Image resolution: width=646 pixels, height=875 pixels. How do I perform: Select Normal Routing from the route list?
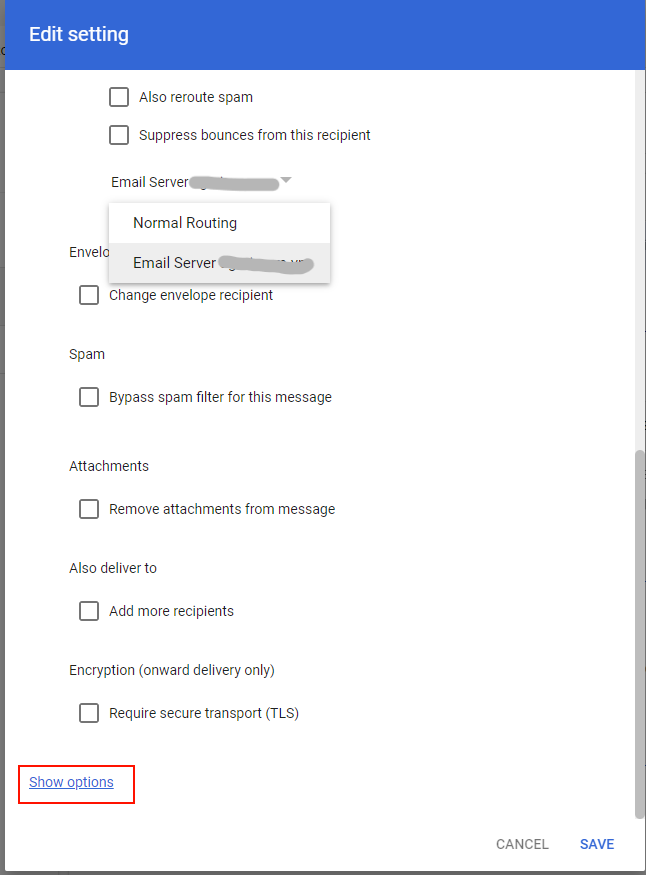[185, 223]
